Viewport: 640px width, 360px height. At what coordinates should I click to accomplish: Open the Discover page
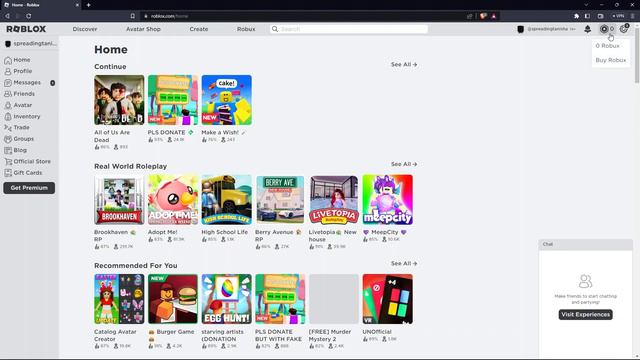[85, 29]
